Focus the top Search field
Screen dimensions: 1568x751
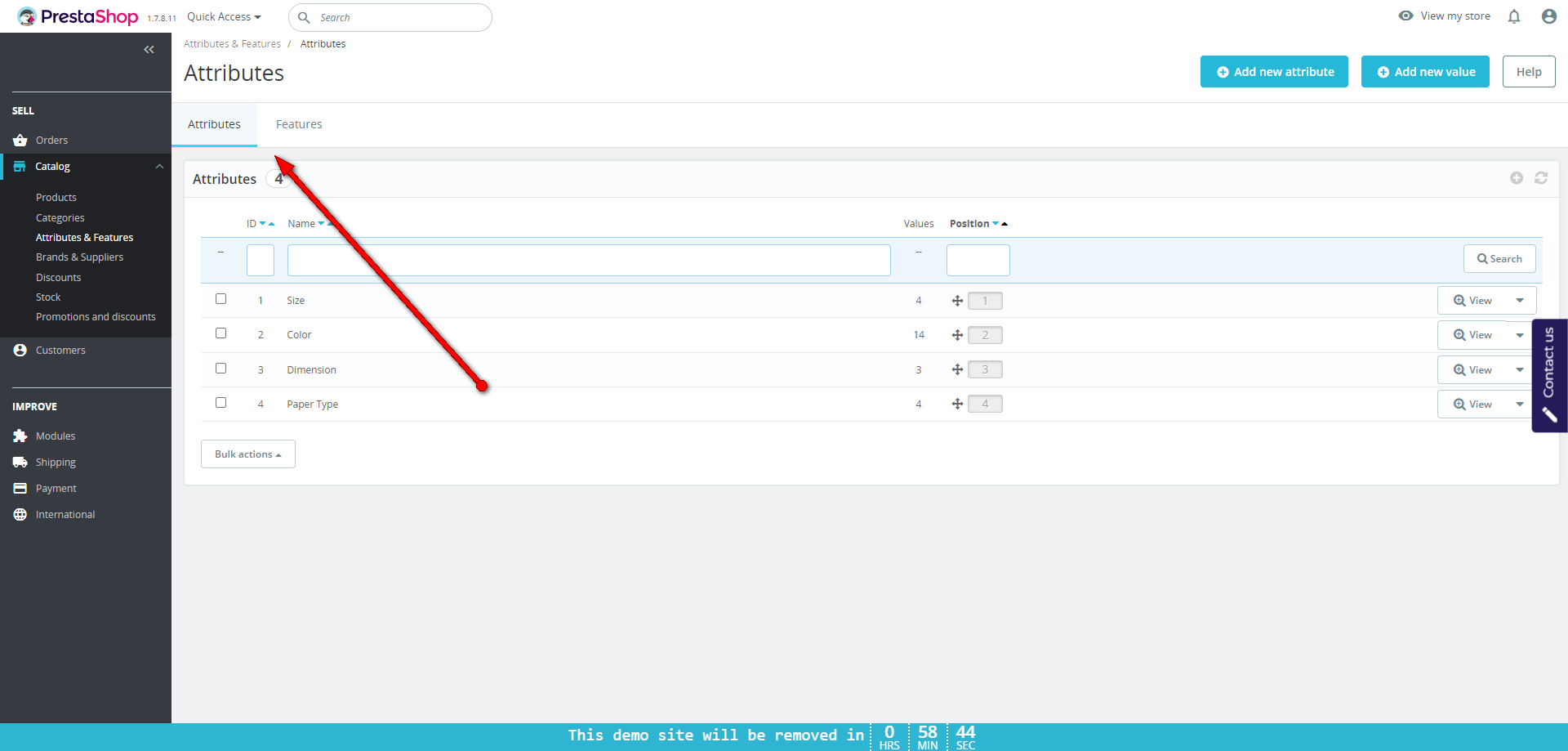tap(390, 17)
